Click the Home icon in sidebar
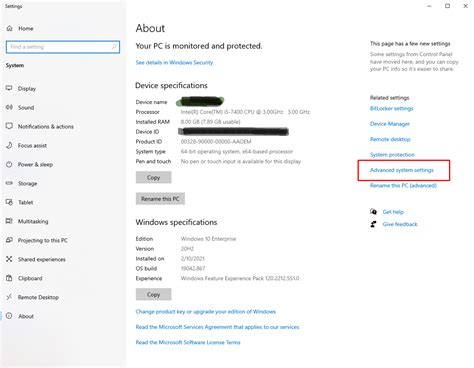The width and height of the screenshot is (474, 368). (10, 28)
